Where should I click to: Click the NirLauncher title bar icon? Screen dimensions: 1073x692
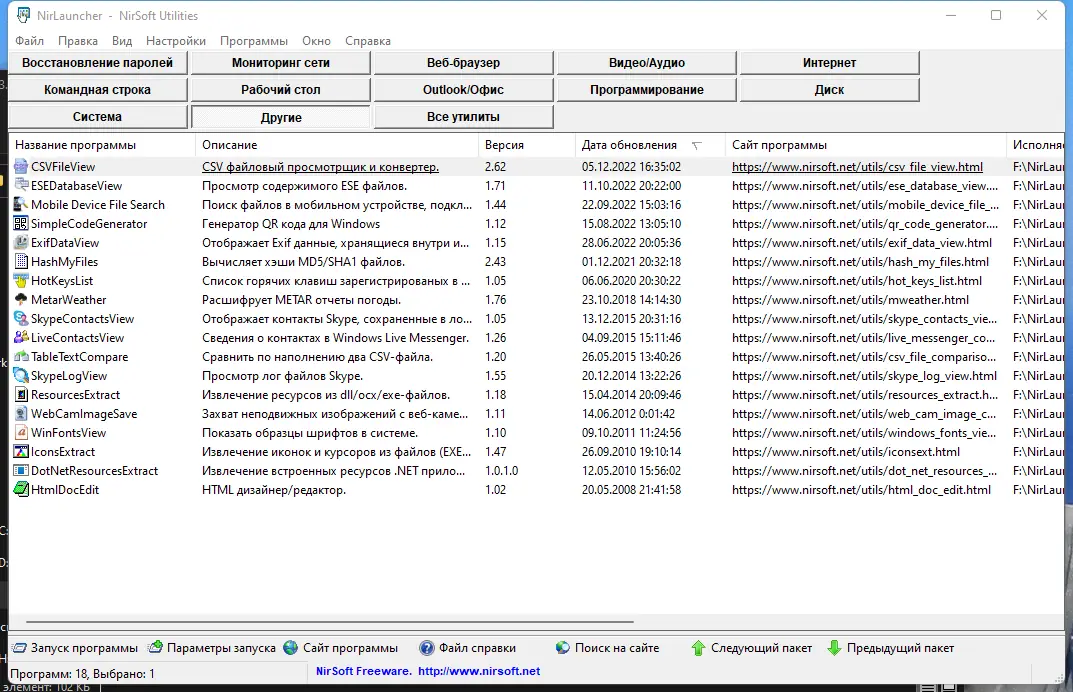(x=24, y=15)
